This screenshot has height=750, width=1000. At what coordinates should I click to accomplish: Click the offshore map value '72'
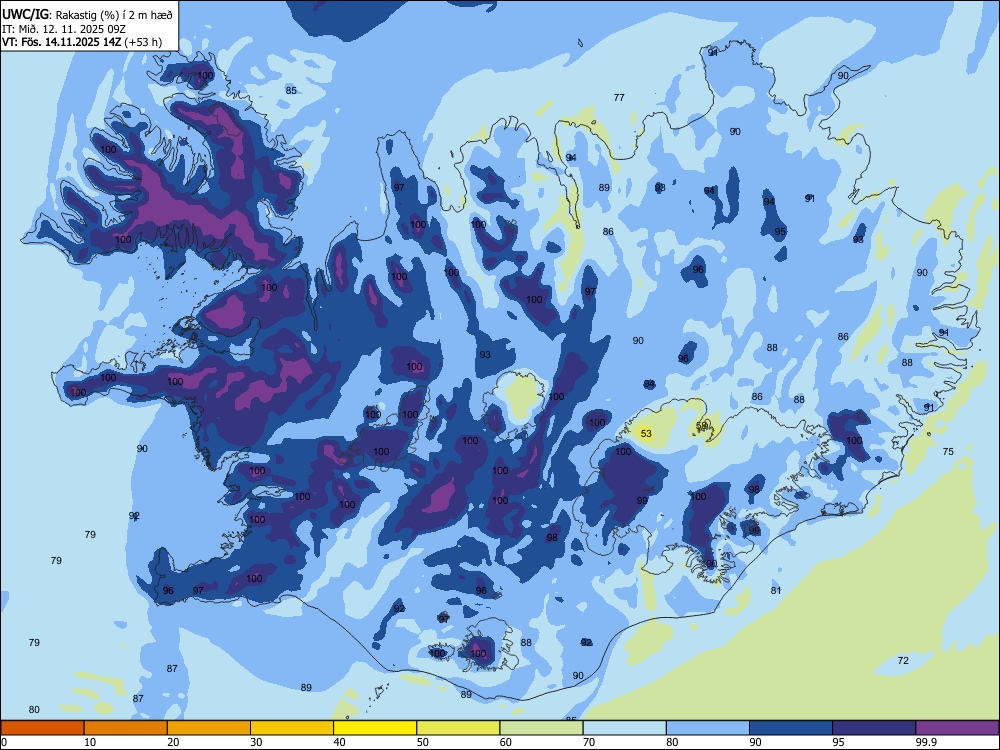[903, 661]
